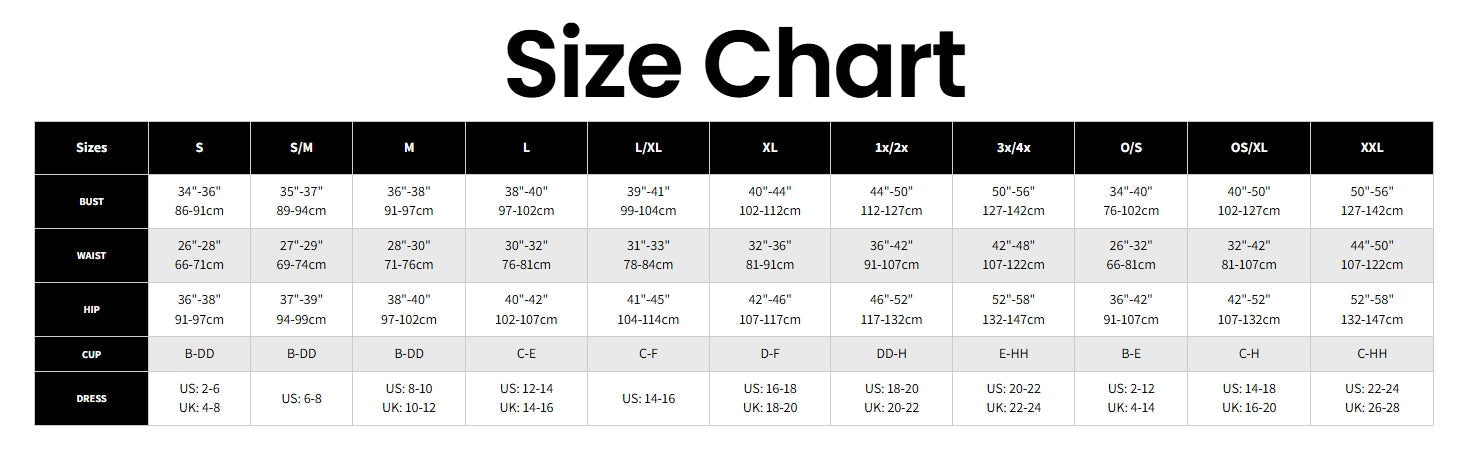Click dress size US: 2-12 for O/S
The width and height of the screenshot is (1484, 470).
click(1131, 399)
